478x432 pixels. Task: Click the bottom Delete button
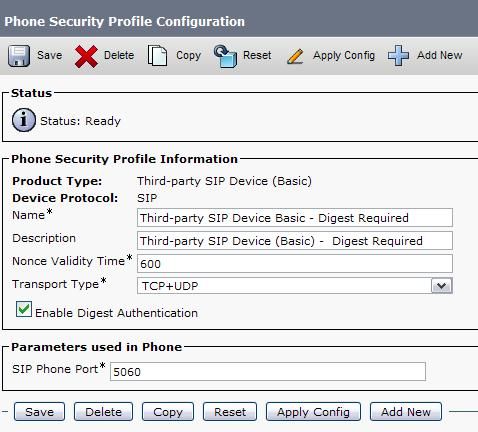[x=103, y=412]
